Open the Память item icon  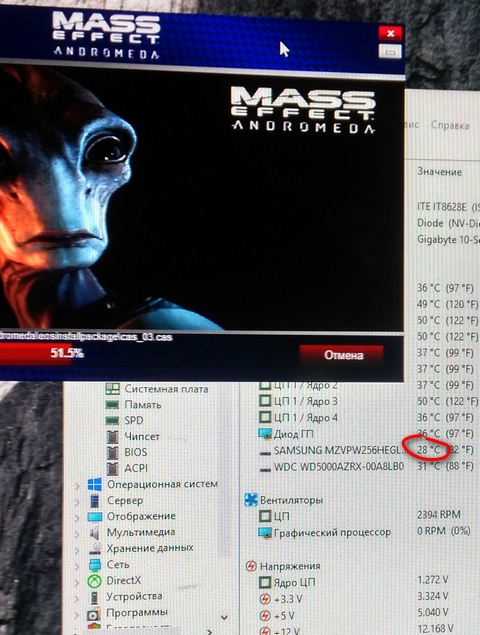point(112,405)
